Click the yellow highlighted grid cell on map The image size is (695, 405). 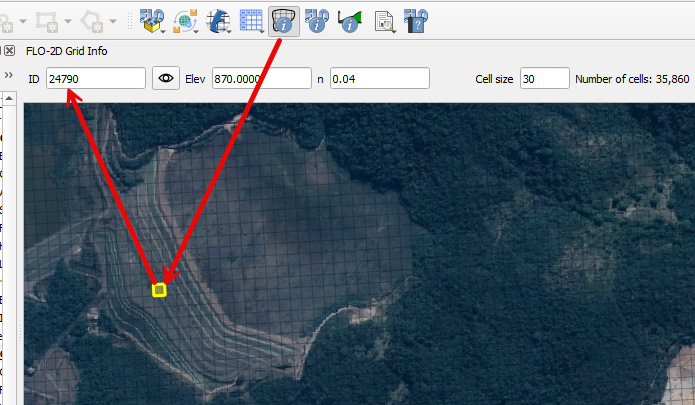click(158, 290)
